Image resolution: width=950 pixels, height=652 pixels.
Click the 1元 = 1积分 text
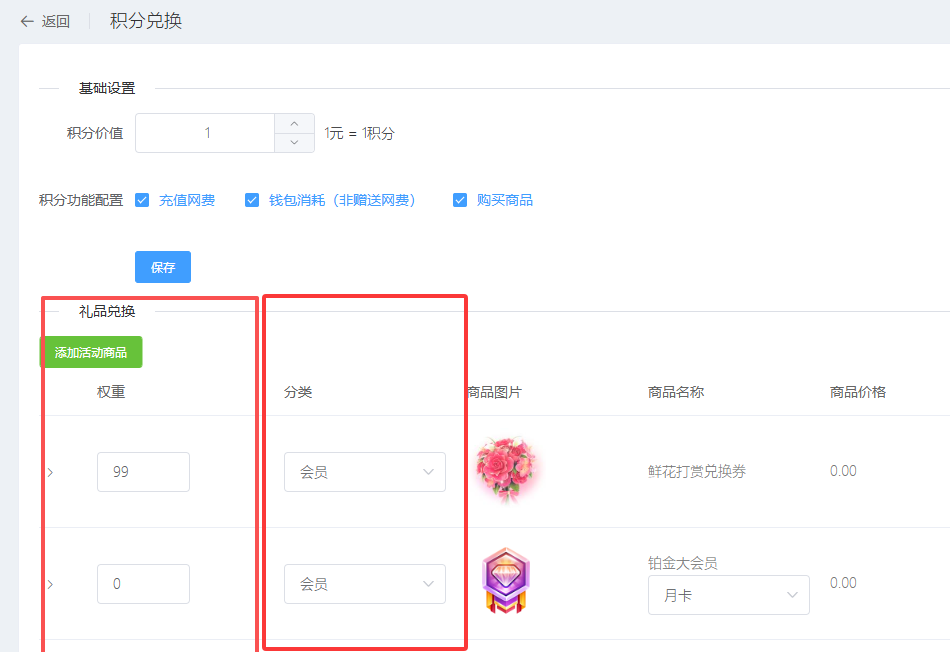tap(359, 133)
